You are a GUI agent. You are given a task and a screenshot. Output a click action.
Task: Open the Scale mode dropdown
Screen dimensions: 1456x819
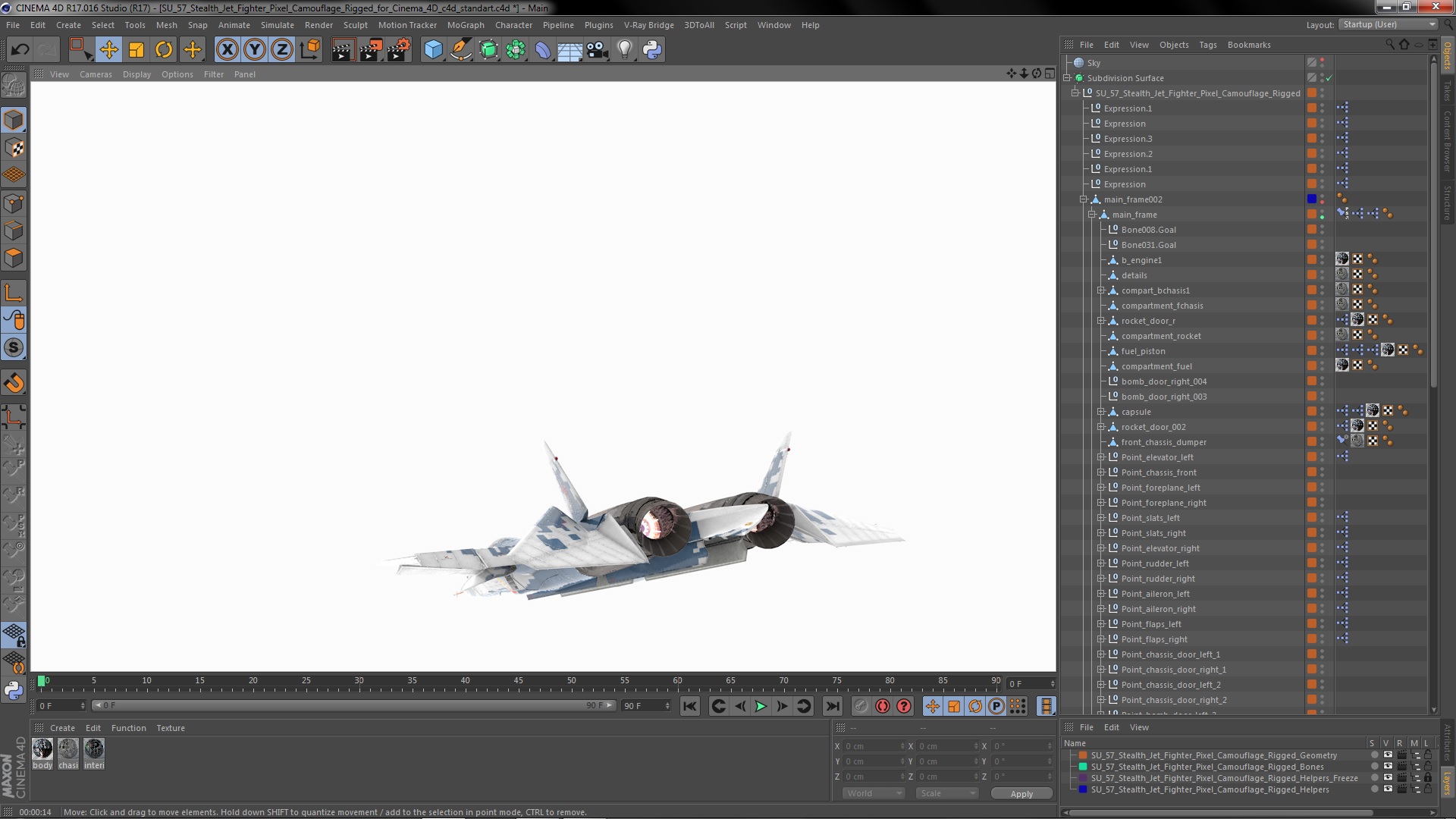(946, 793)
